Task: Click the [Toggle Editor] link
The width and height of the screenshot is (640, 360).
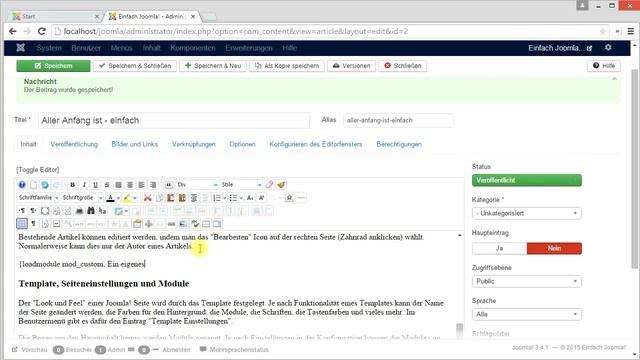Action: click(38, 169)
